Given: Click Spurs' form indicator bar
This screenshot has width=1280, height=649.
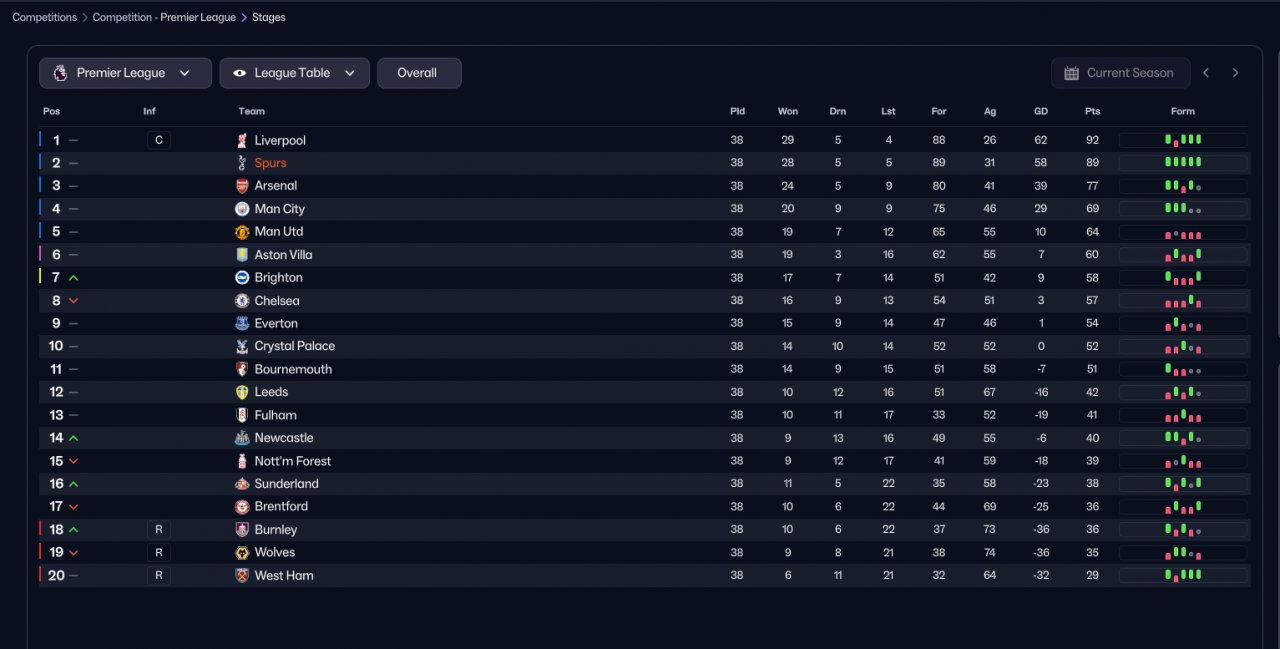Looking at the screenshot, I should point(1183,163).
